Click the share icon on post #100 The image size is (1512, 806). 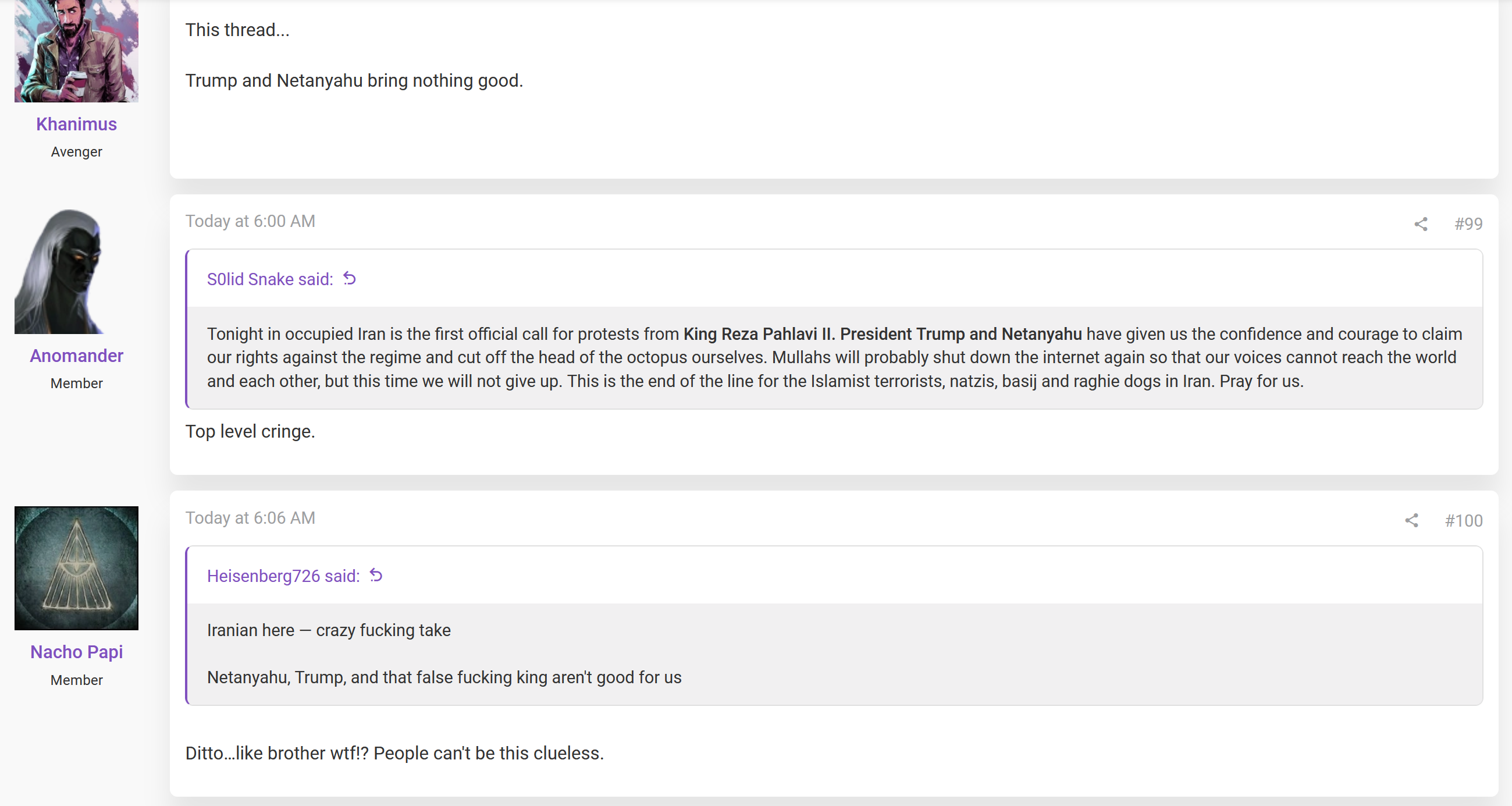(x=1411, y=521)
